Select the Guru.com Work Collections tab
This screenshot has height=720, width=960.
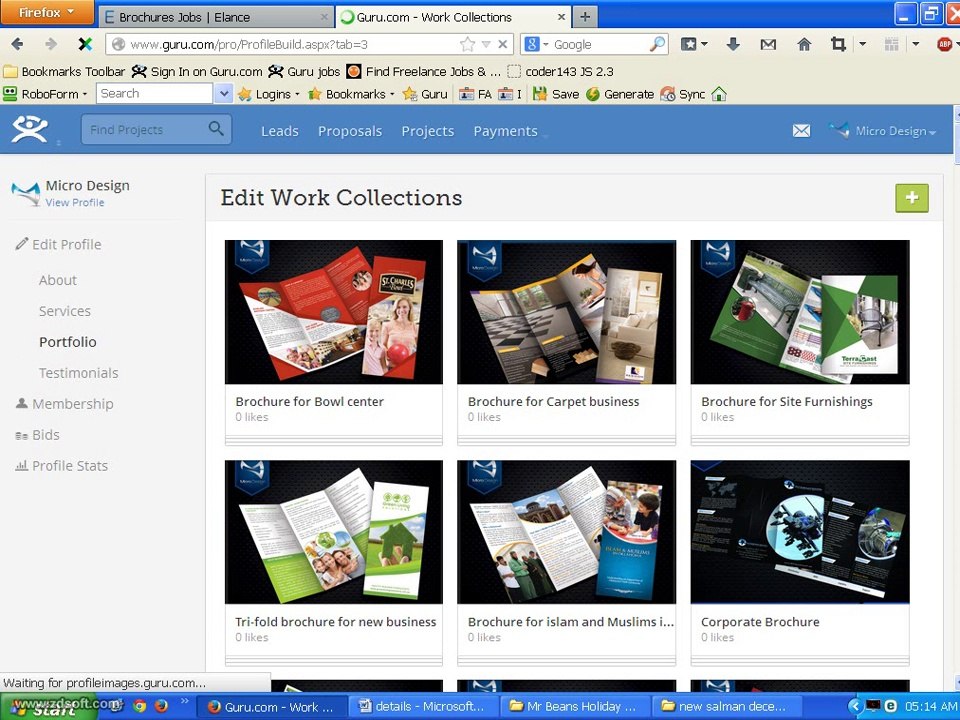(452, 17)
